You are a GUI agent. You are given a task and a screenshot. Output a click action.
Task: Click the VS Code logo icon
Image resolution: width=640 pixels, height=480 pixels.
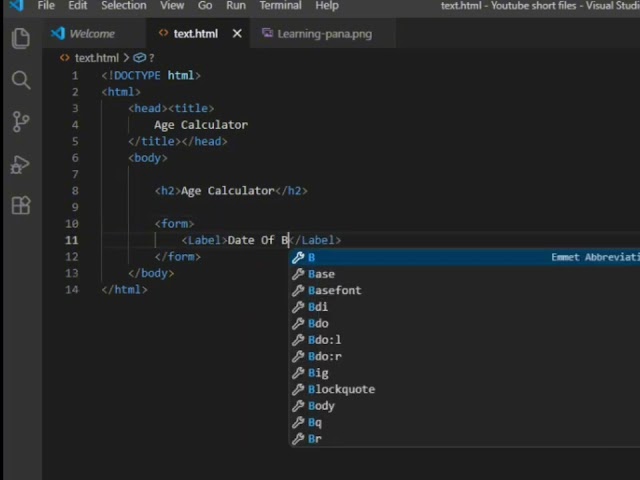(16, 5)
